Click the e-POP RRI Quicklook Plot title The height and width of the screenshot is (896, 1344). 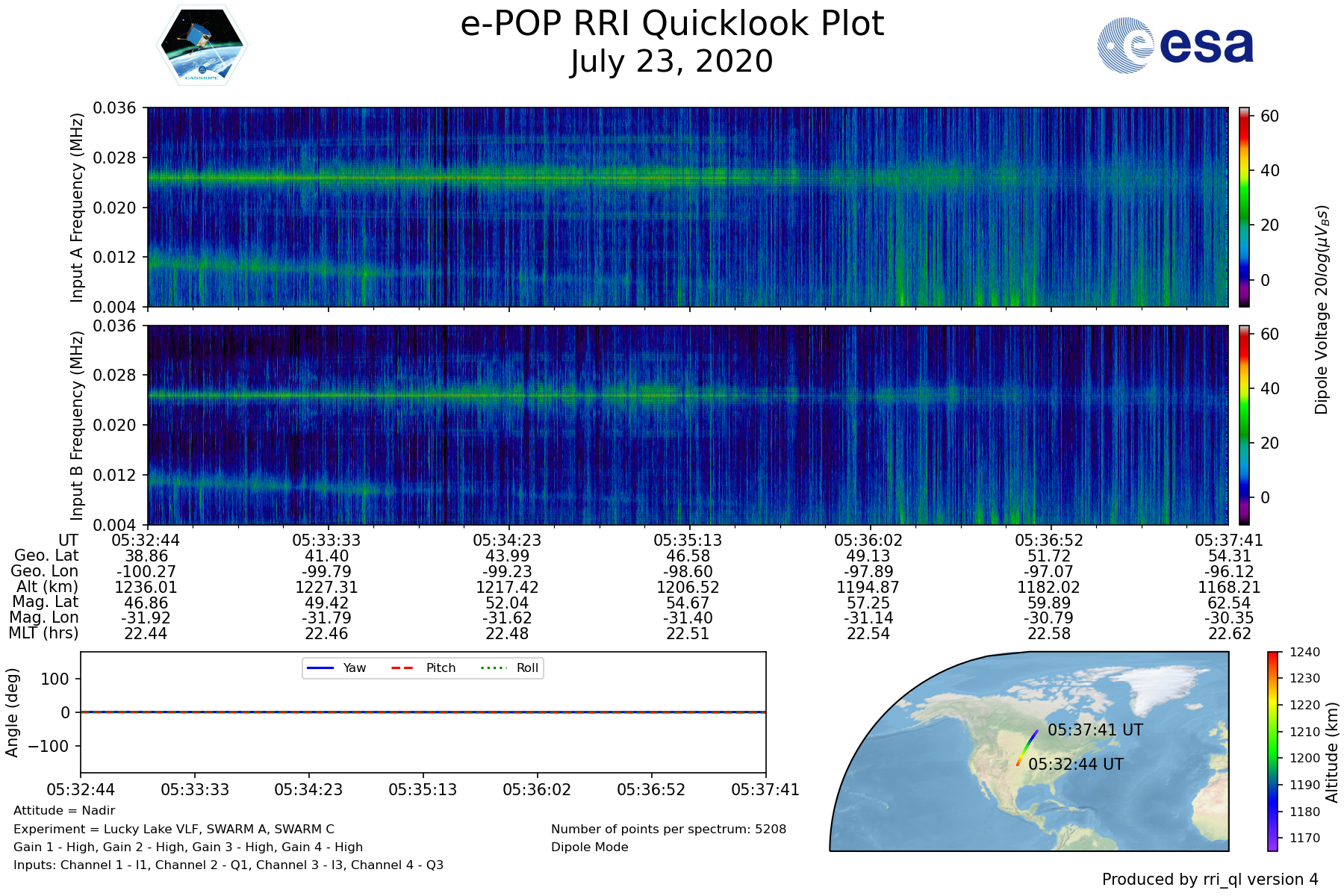coord(672,24)
